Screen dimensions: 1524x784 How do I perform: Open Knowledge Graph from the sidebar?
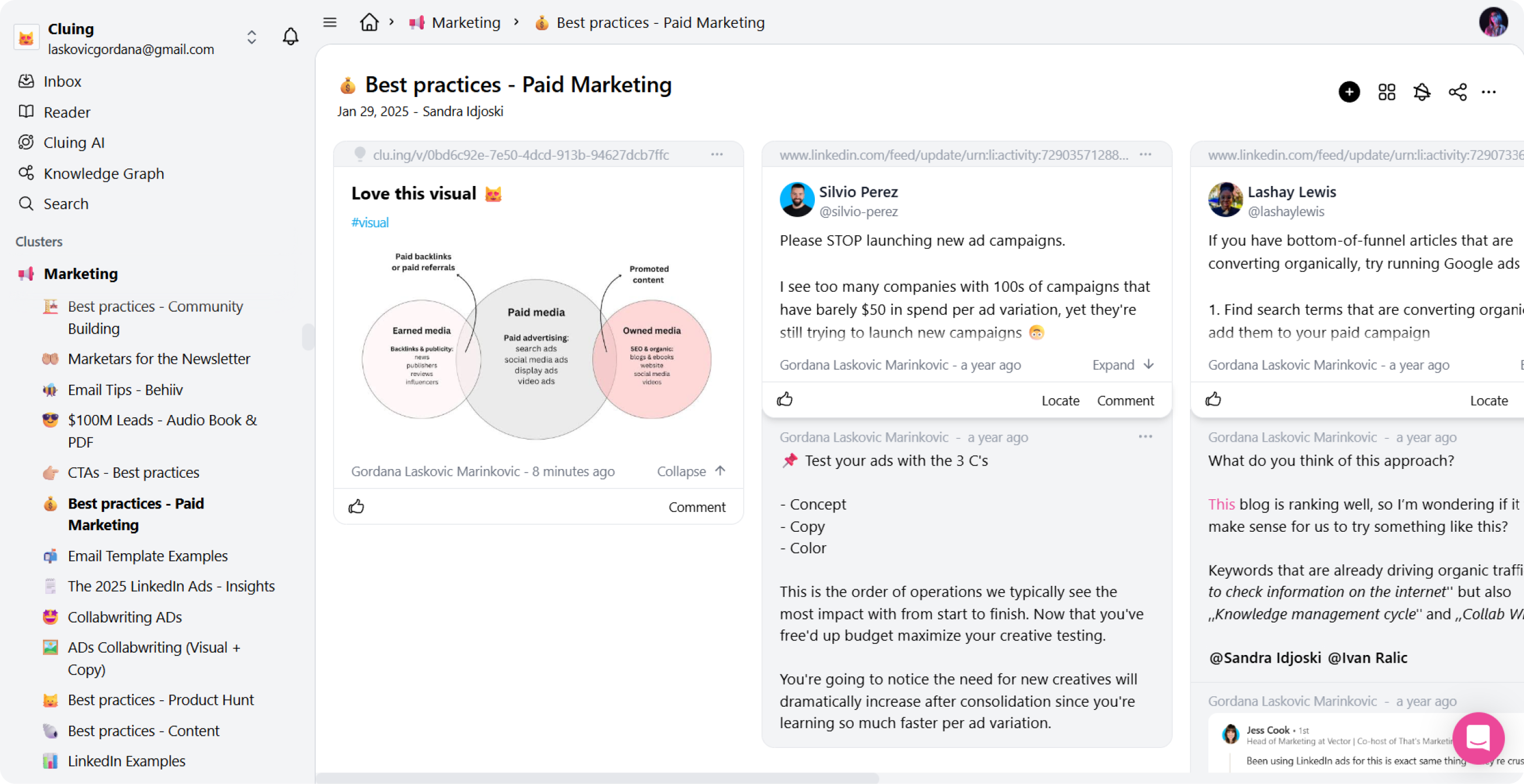(x=103, y=173)
